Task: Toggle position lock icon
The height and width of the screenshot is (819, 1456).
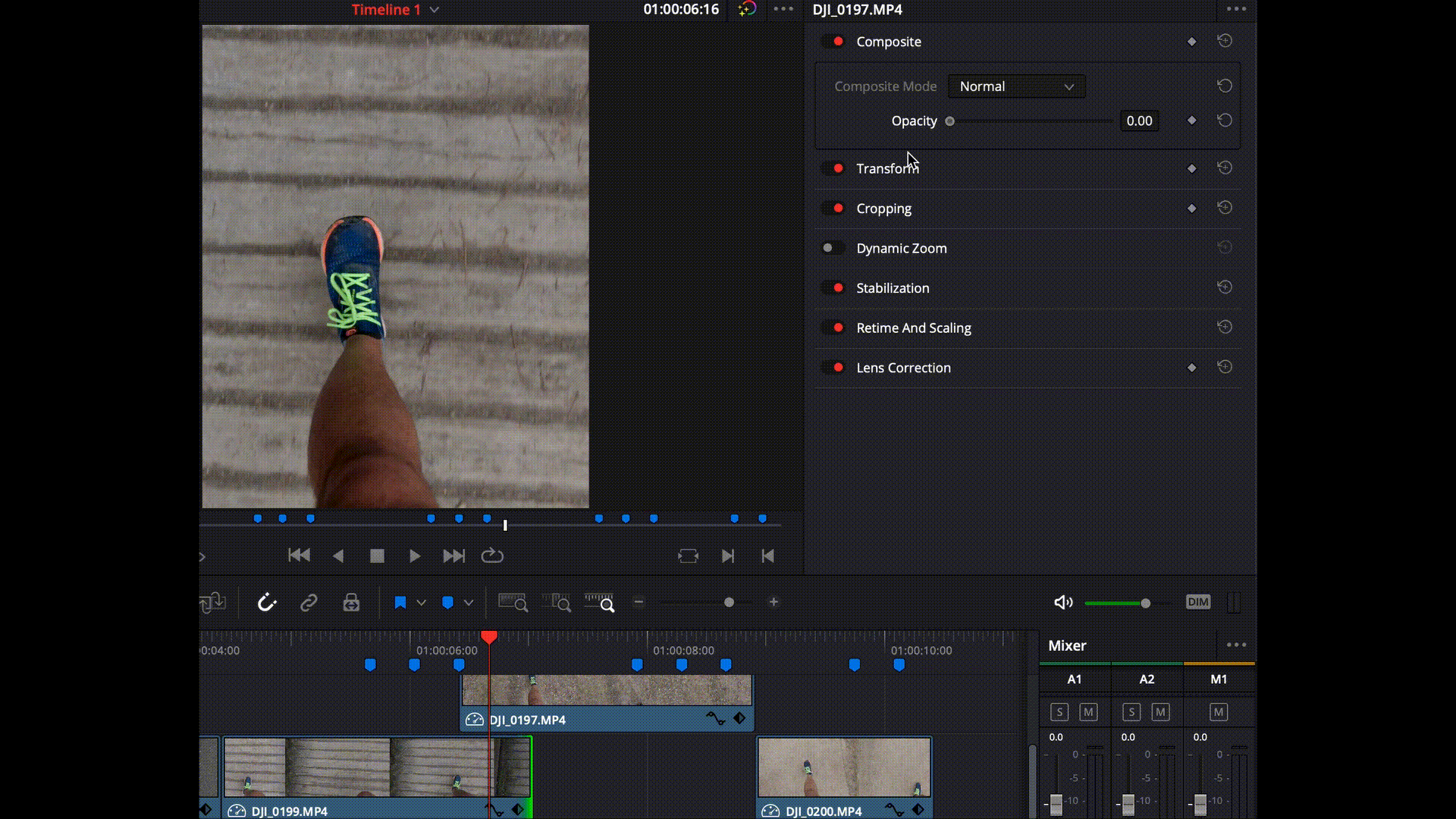Action: 351,603
